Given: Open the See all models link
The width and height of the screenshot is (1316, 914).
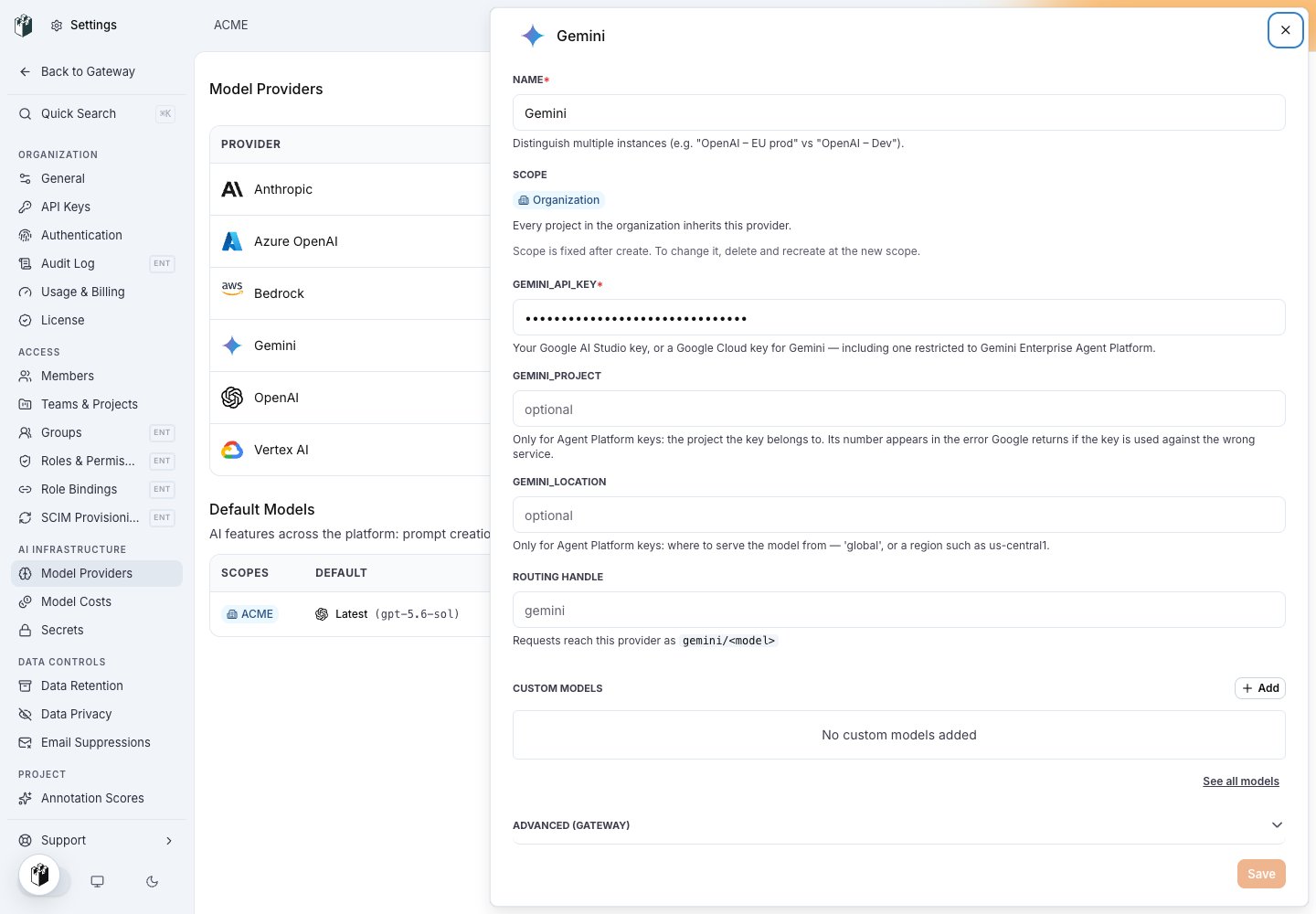Looking at the screenshot, I should click(1241, 781).
